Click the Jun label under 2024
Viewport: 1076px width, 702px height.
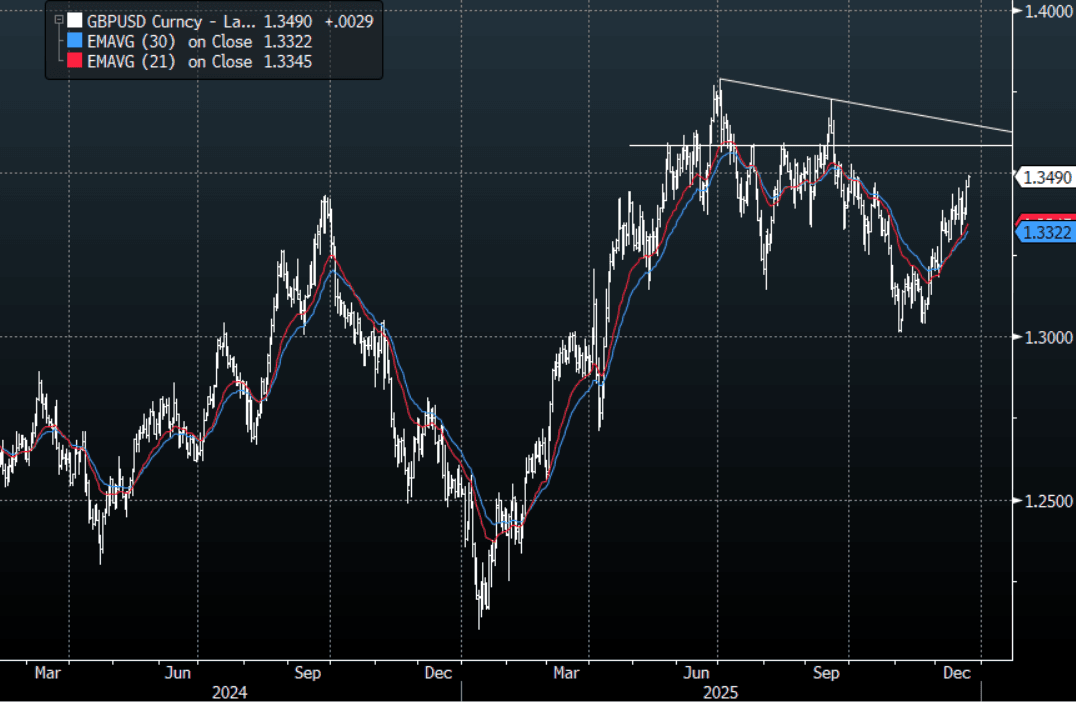click(177, 673)
